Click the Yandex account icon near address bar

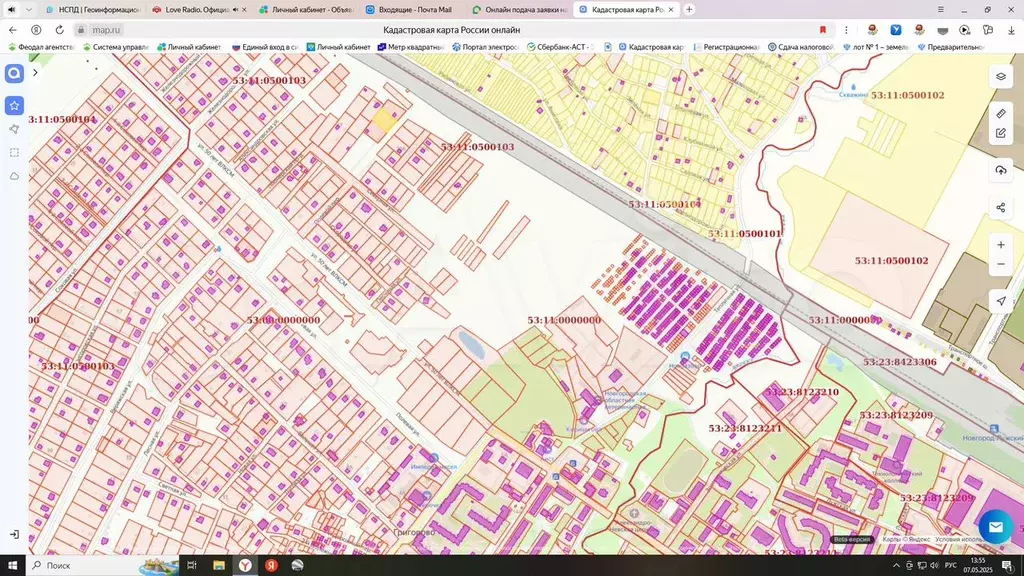coord(36,29)
